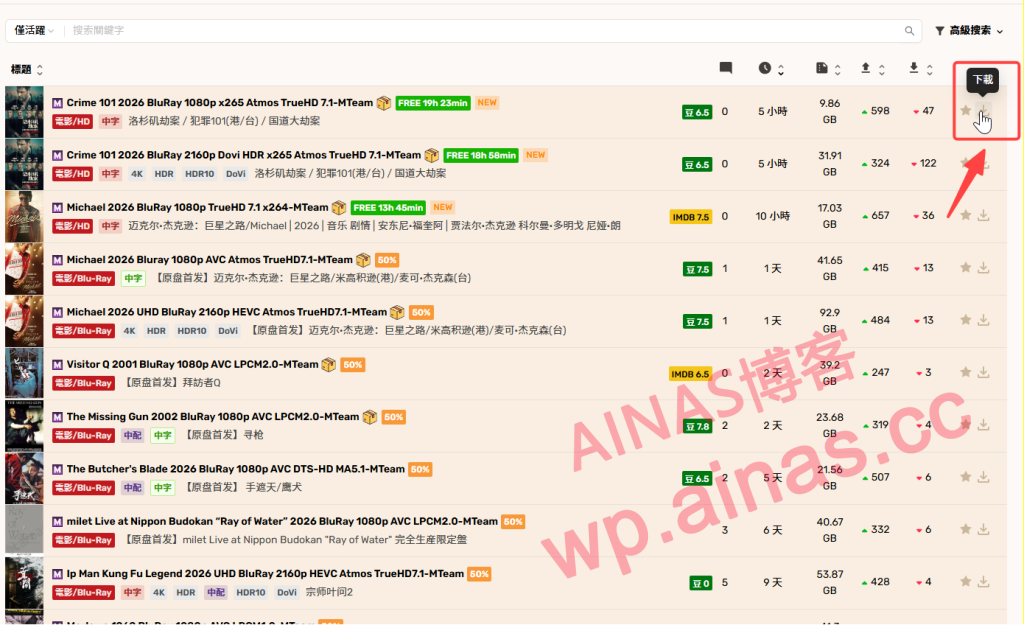Click package icon beside The Missing Gun title

click(370, 417)
